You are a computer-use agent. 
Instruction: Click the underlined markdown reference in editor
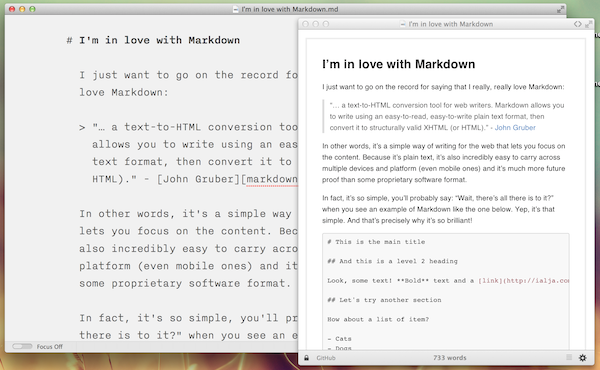tap(272, 179)
